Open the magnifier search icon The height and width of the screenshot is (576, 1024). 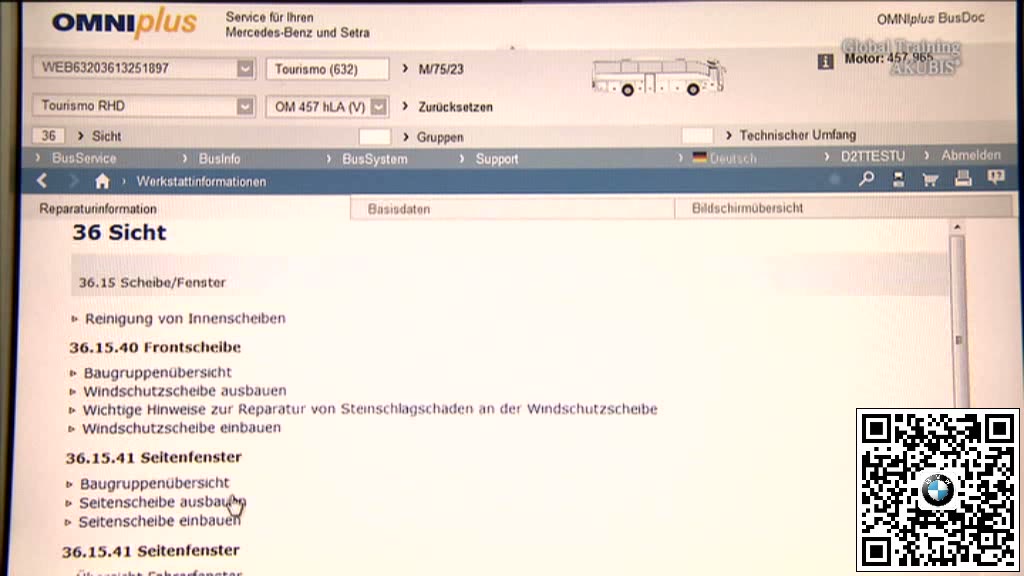pyautogui.click(x=867, y=178)
